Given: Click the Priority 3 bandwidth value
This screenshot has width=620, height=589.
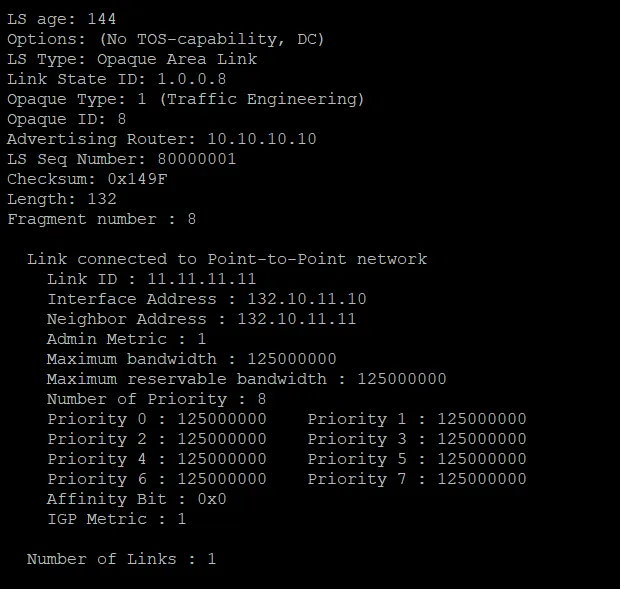Looking at the screenshot, I should coord(482,439).
